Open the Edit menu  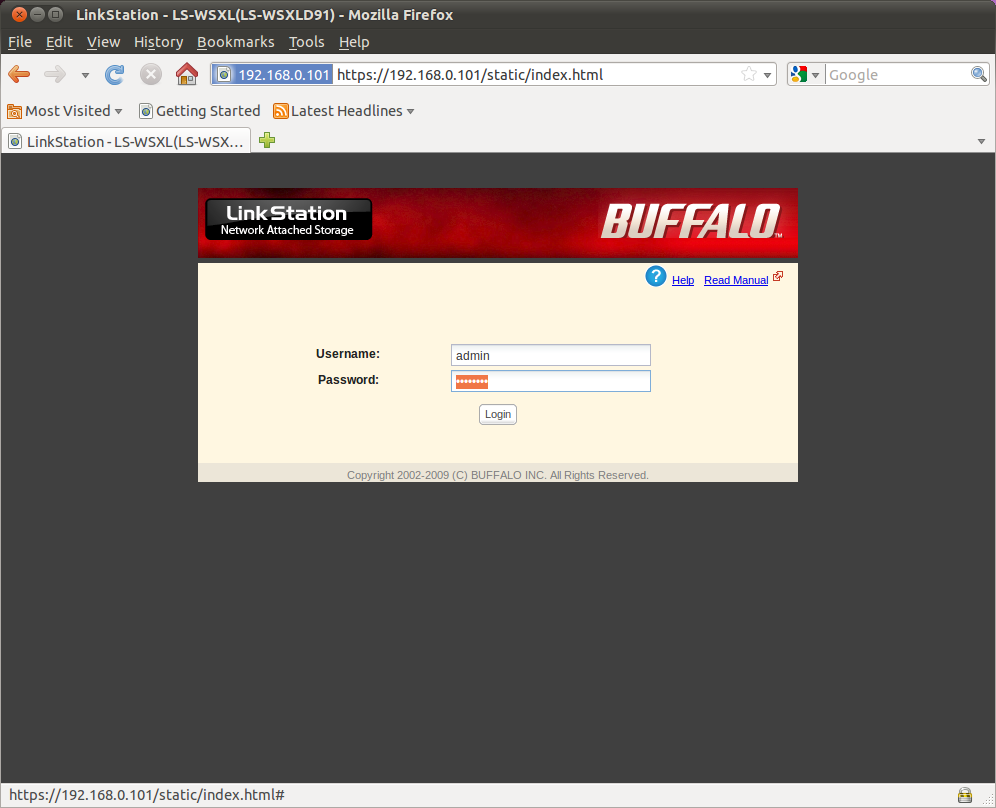59,42
